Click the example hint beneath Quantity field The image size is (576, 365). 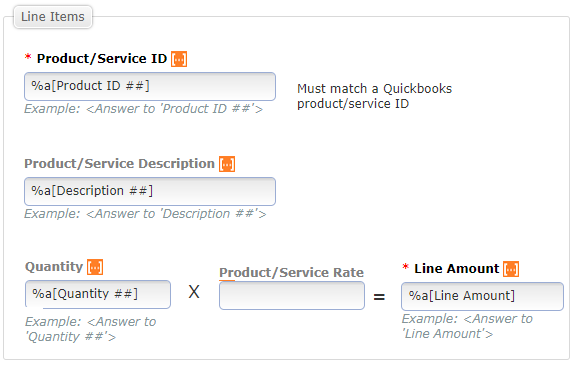[x=91, y=329]
